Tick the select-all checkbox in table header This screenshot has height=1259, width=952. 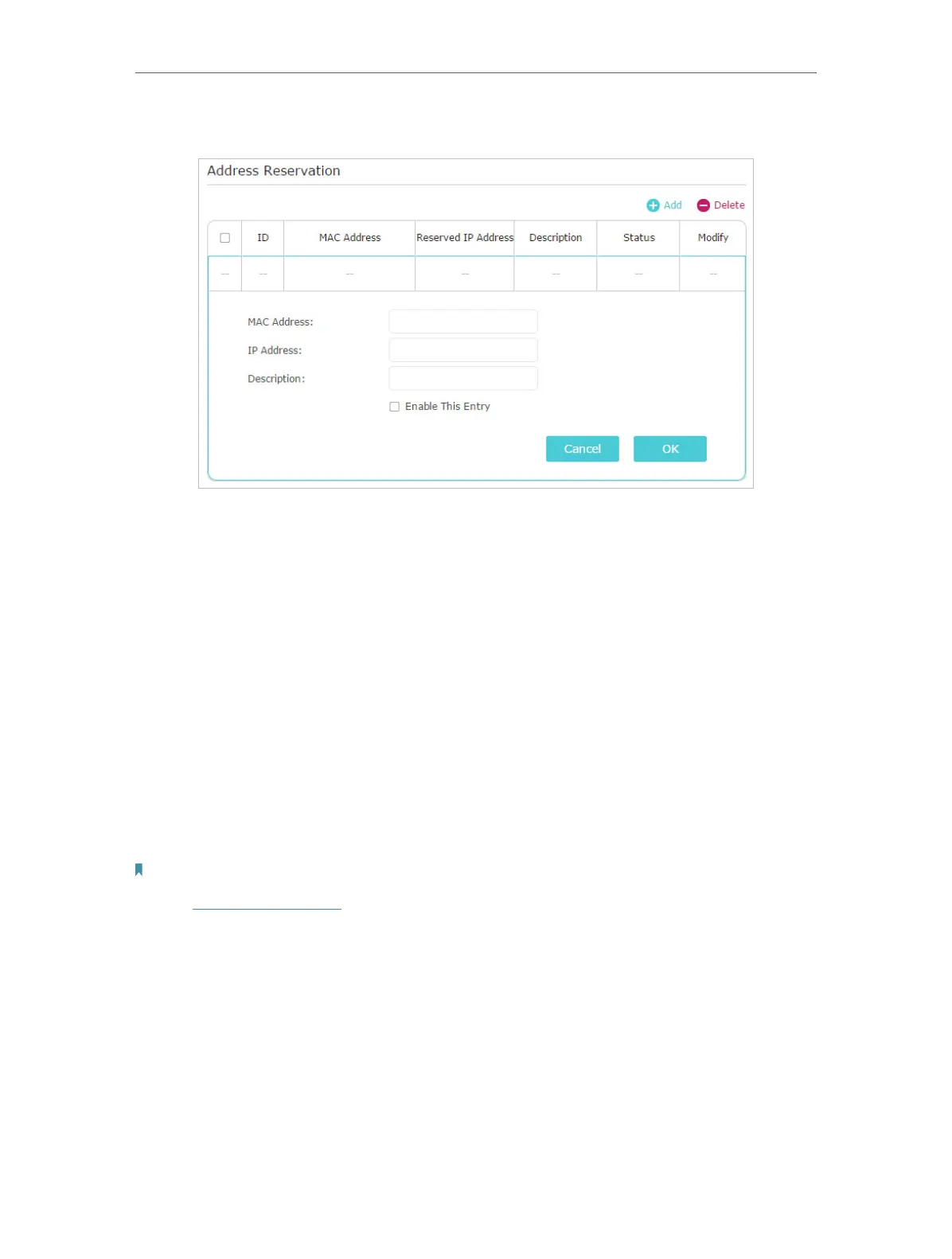click(224, 238)
